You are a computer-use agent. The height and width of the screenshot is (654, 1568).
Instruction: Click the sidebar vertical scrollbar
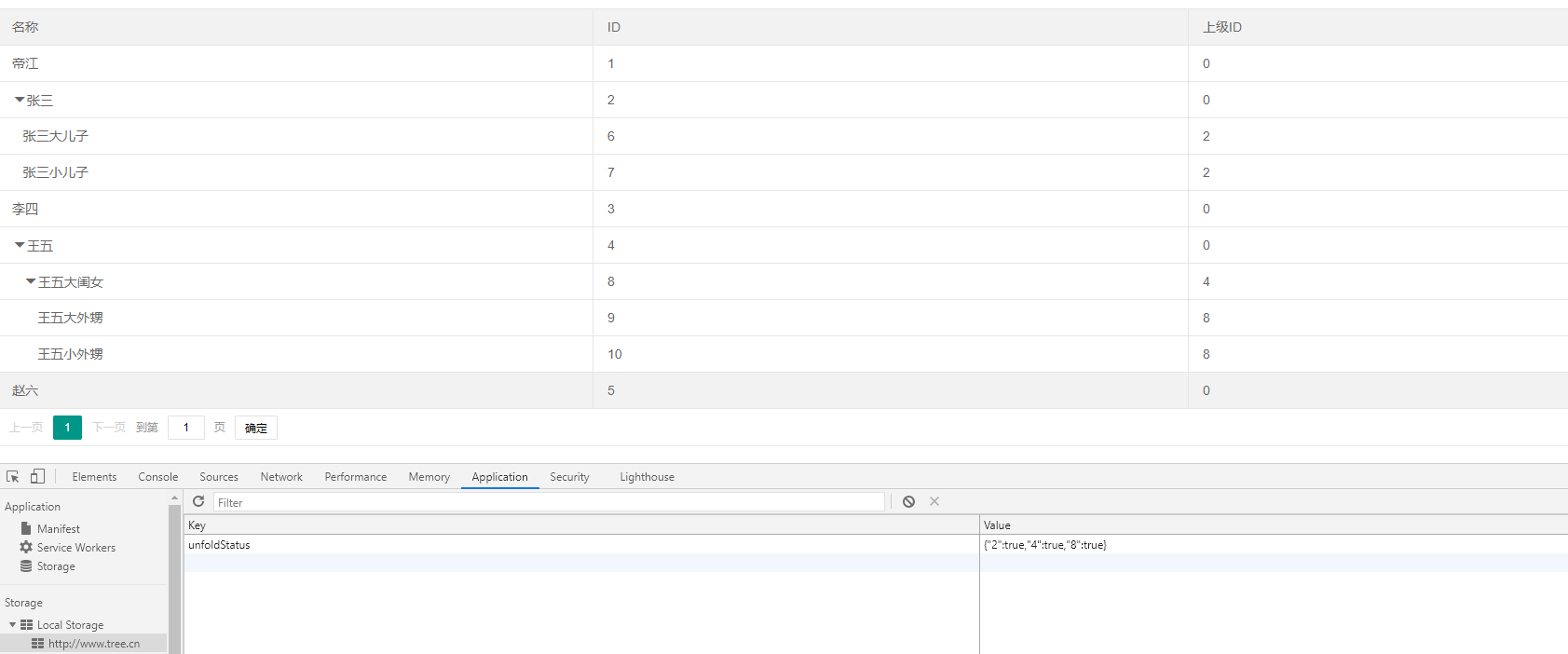point(174,578)
